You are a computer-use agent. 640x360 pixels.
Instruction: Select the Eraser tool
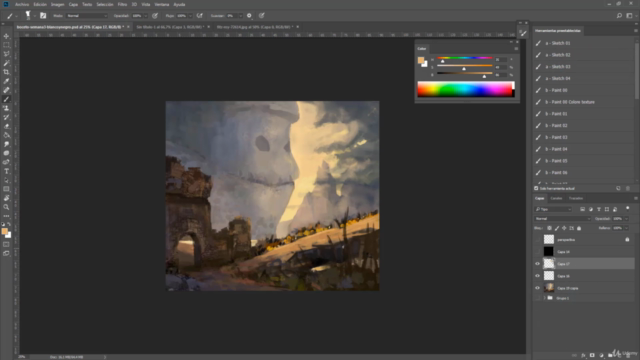click(6, 126)
